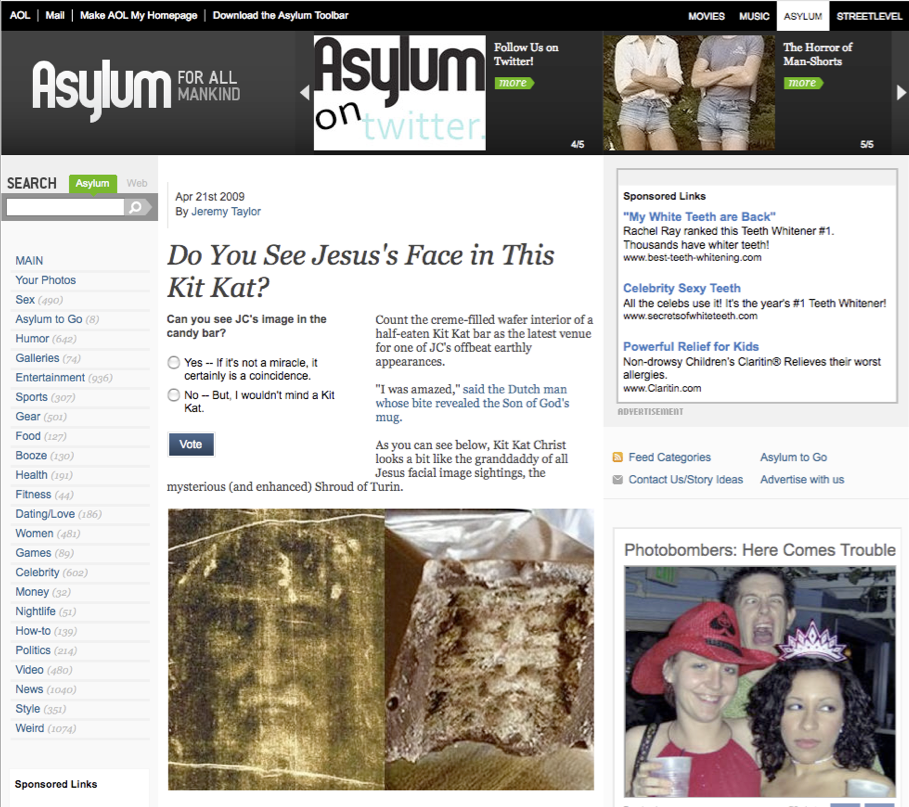Open the Streetlevel top navigation tab
The width and height of the screenshot is (909, 807).
click(x=869, y=16)
